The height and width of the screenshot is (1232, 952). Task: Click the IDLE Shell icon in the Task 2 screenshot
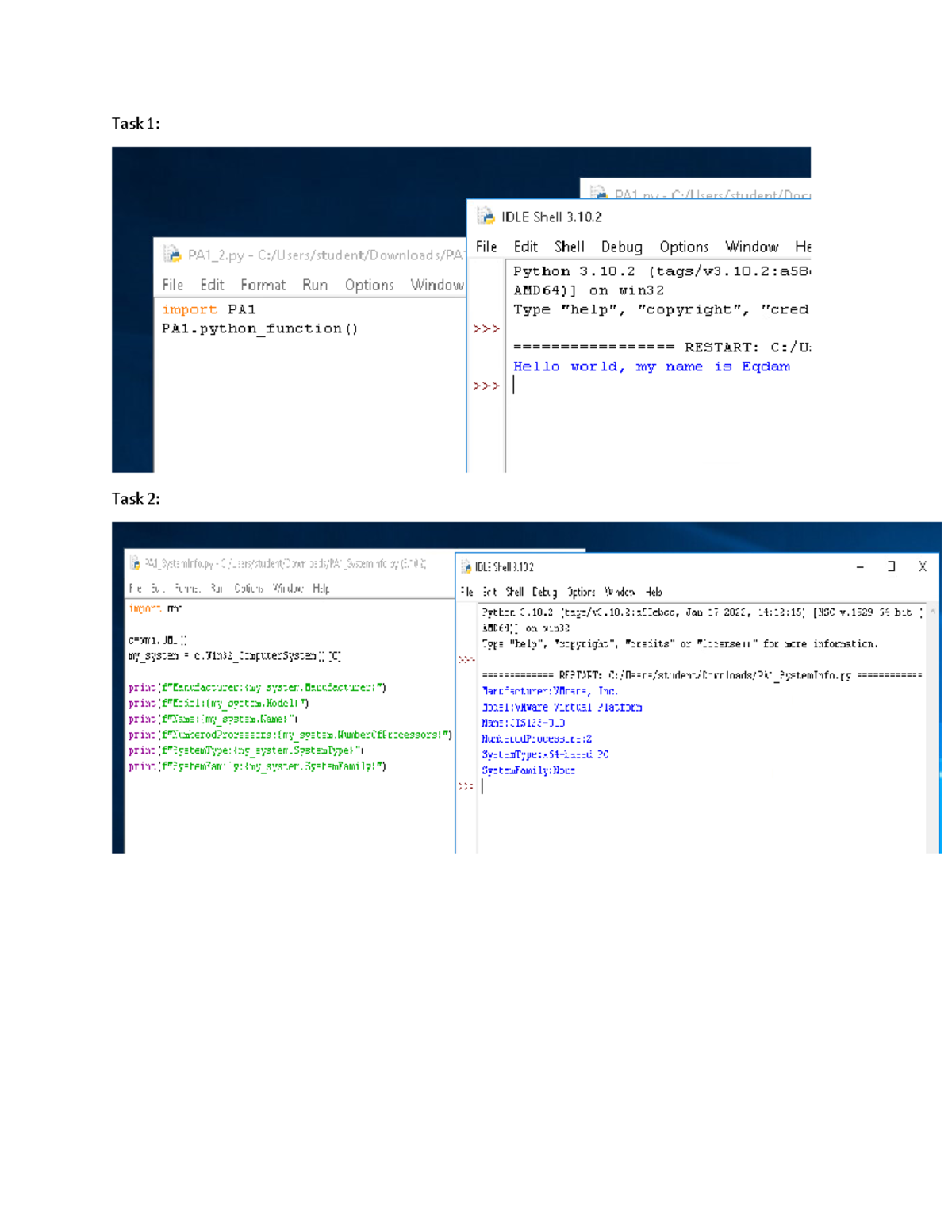[466, 567]
